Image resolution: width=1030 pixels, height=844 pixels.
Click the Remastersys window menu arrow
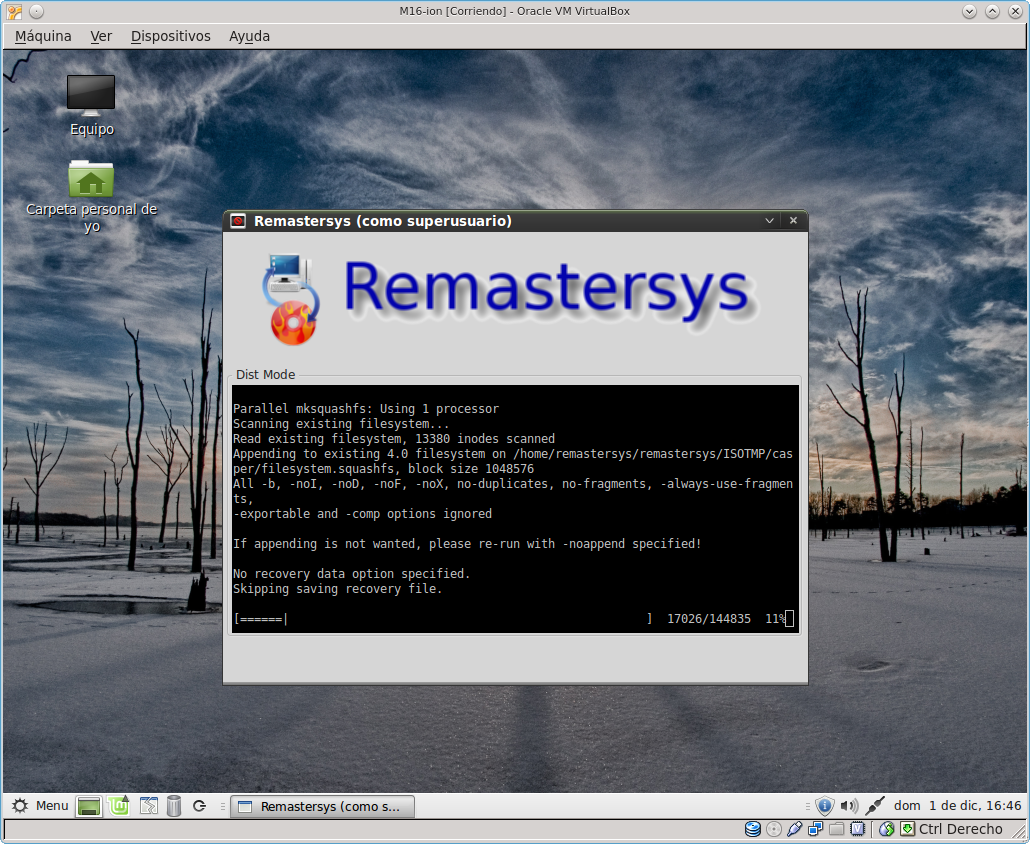click(769, 221)
